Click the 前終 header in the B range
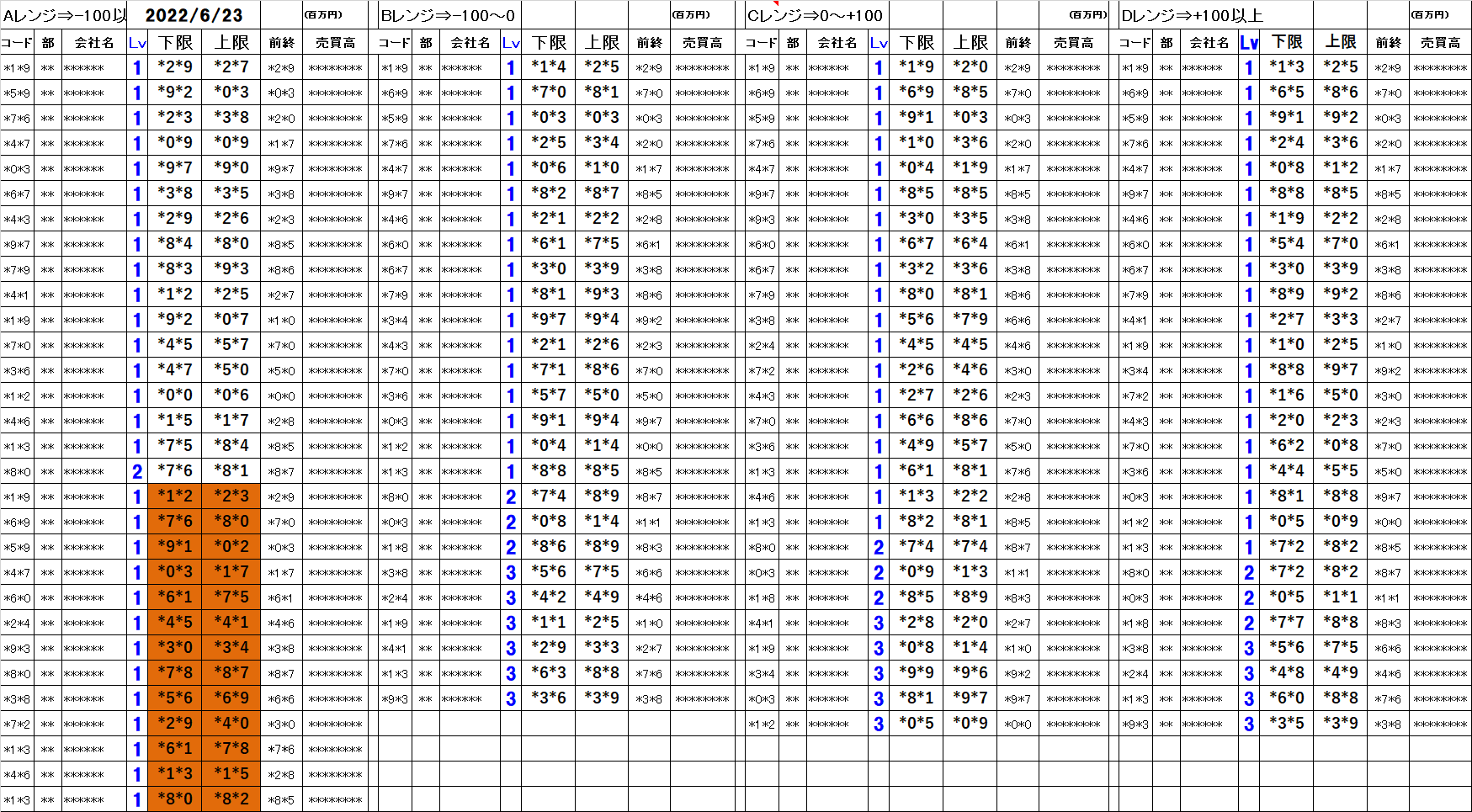Screen dimensions: 1472x812 [x=649, y=42]
